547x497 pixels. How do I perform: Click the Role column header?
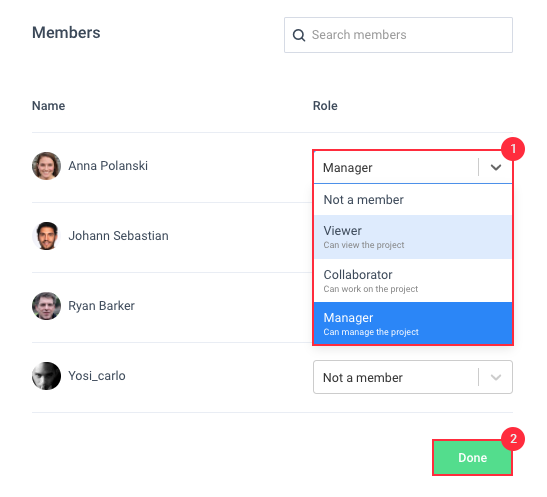(x=325, y=106)
